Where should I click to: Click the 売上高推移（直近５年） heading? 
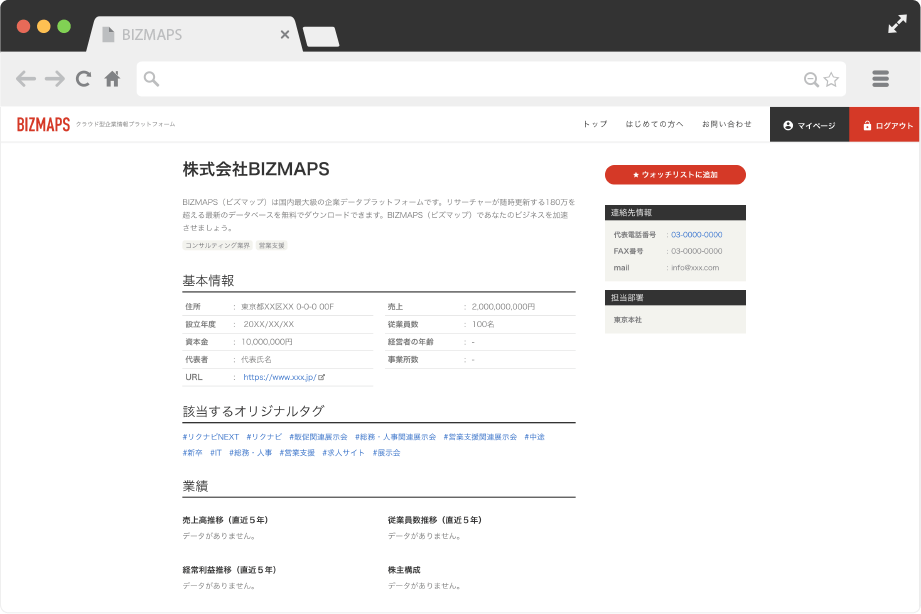point(225,520)
